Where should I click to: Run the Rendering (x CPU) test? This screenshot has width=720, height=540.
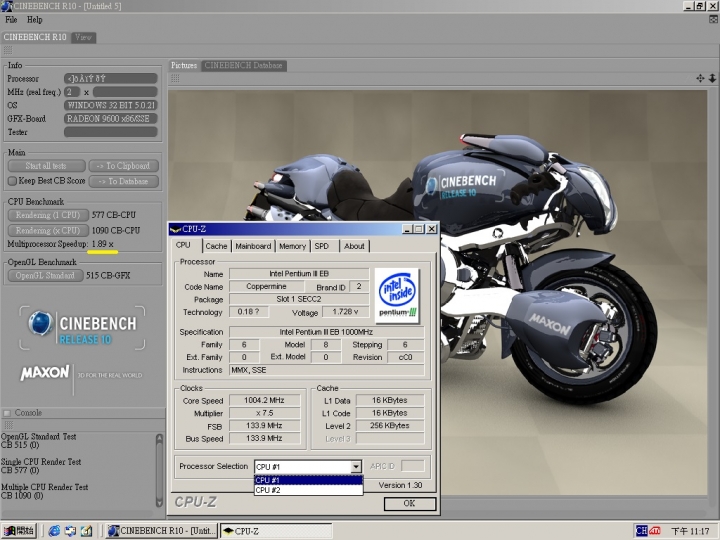click(48, 231)
